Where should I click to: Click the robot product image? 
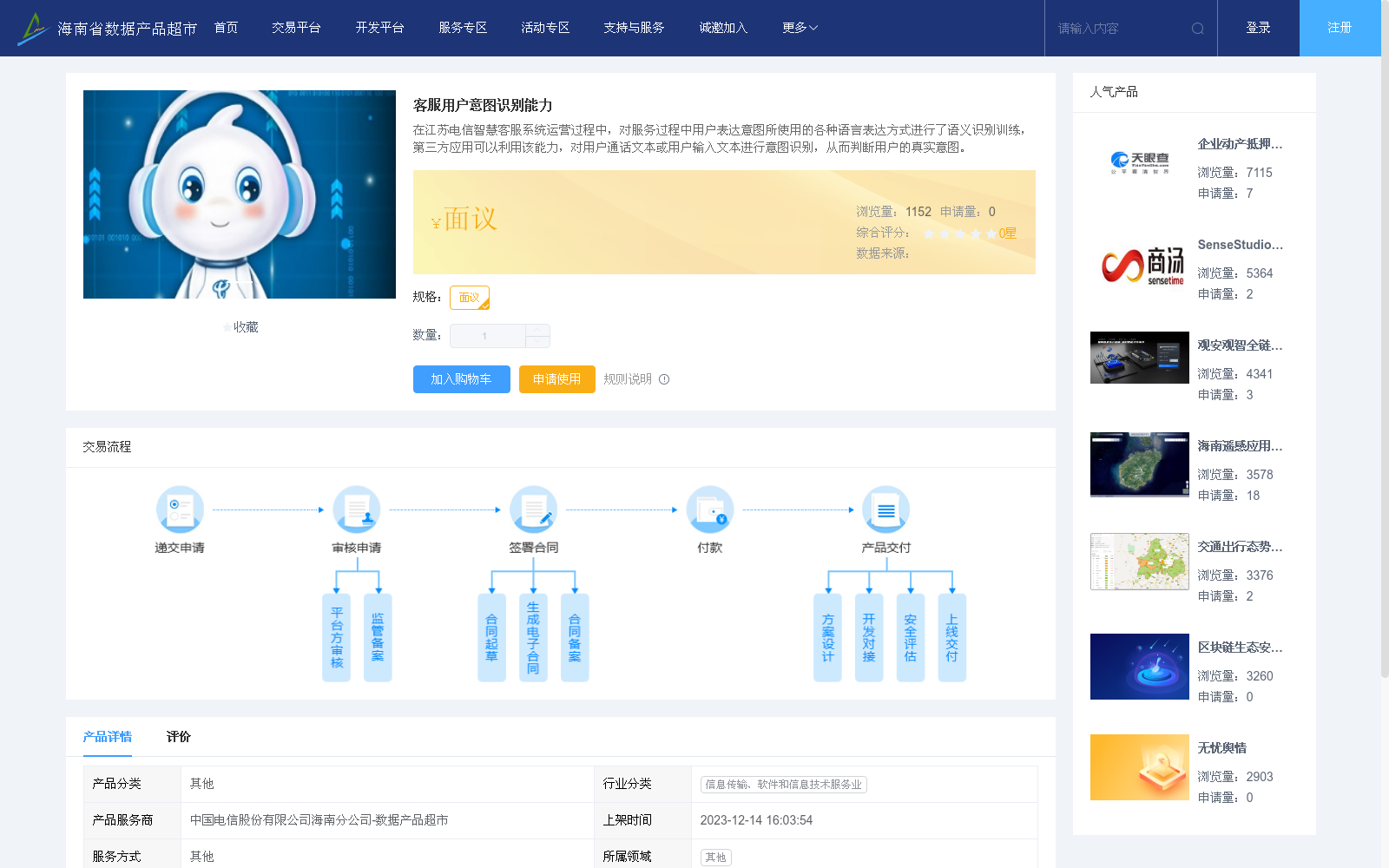(x=240, y=194)
